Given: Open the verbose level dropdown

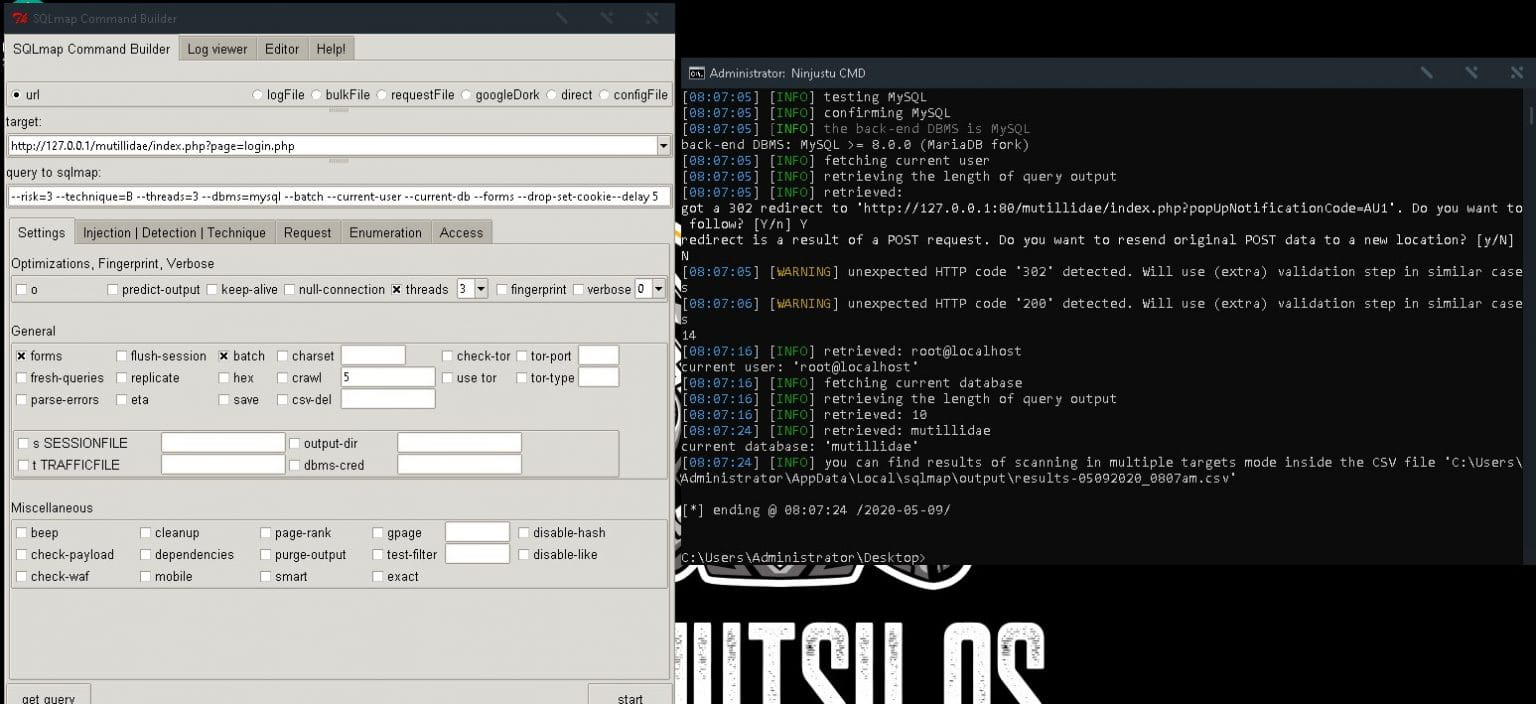Looking at the screenshot, I should 658,290.
